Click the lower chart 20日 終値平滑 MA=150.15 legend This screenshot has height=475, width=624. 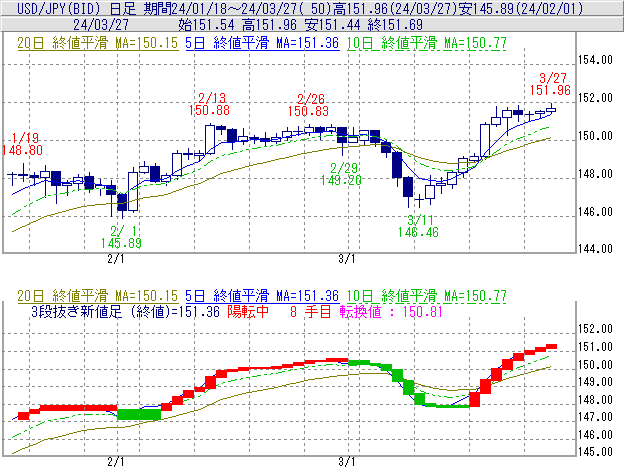pos(98,296)
